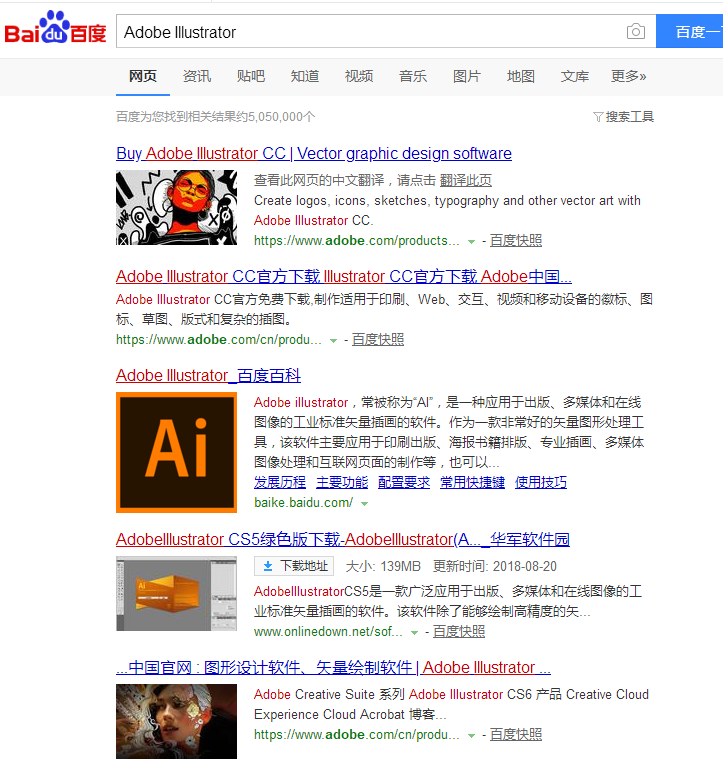Open the Adobe Illustrator_百度百科 link
The height and width of the screenshot is (766, 723).
point(208,376)
